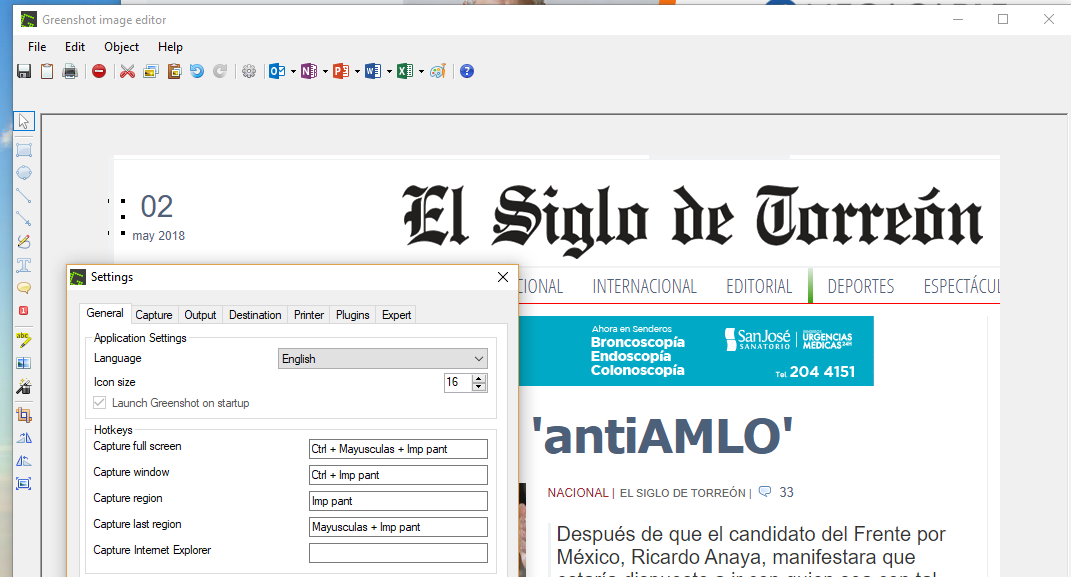The image size is (1071, 577).
Task: Rotate image counter-clockwise
Action: (x=24, y=461)
